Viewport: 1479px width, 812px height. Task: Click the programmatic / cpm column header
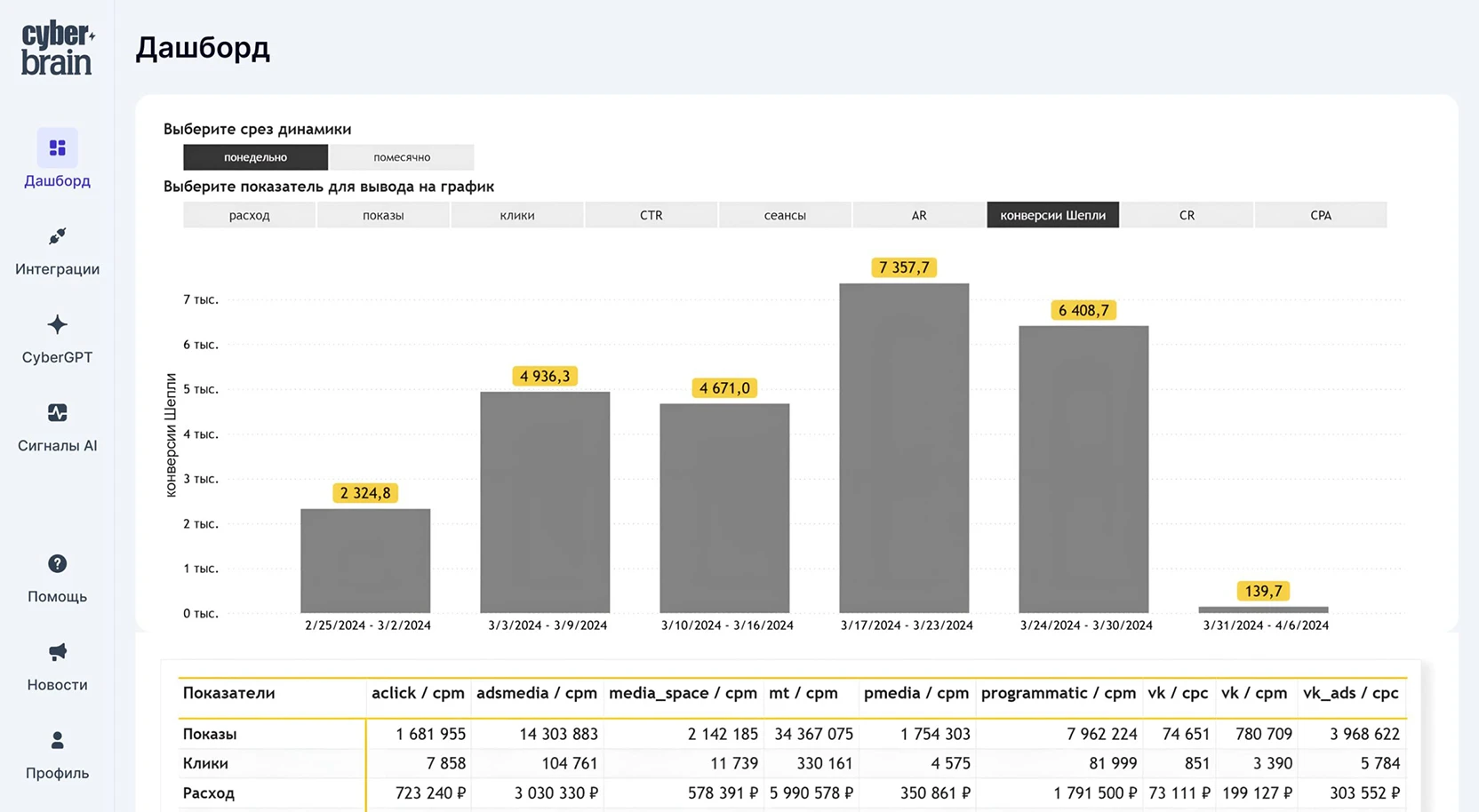click(1058, 694)
